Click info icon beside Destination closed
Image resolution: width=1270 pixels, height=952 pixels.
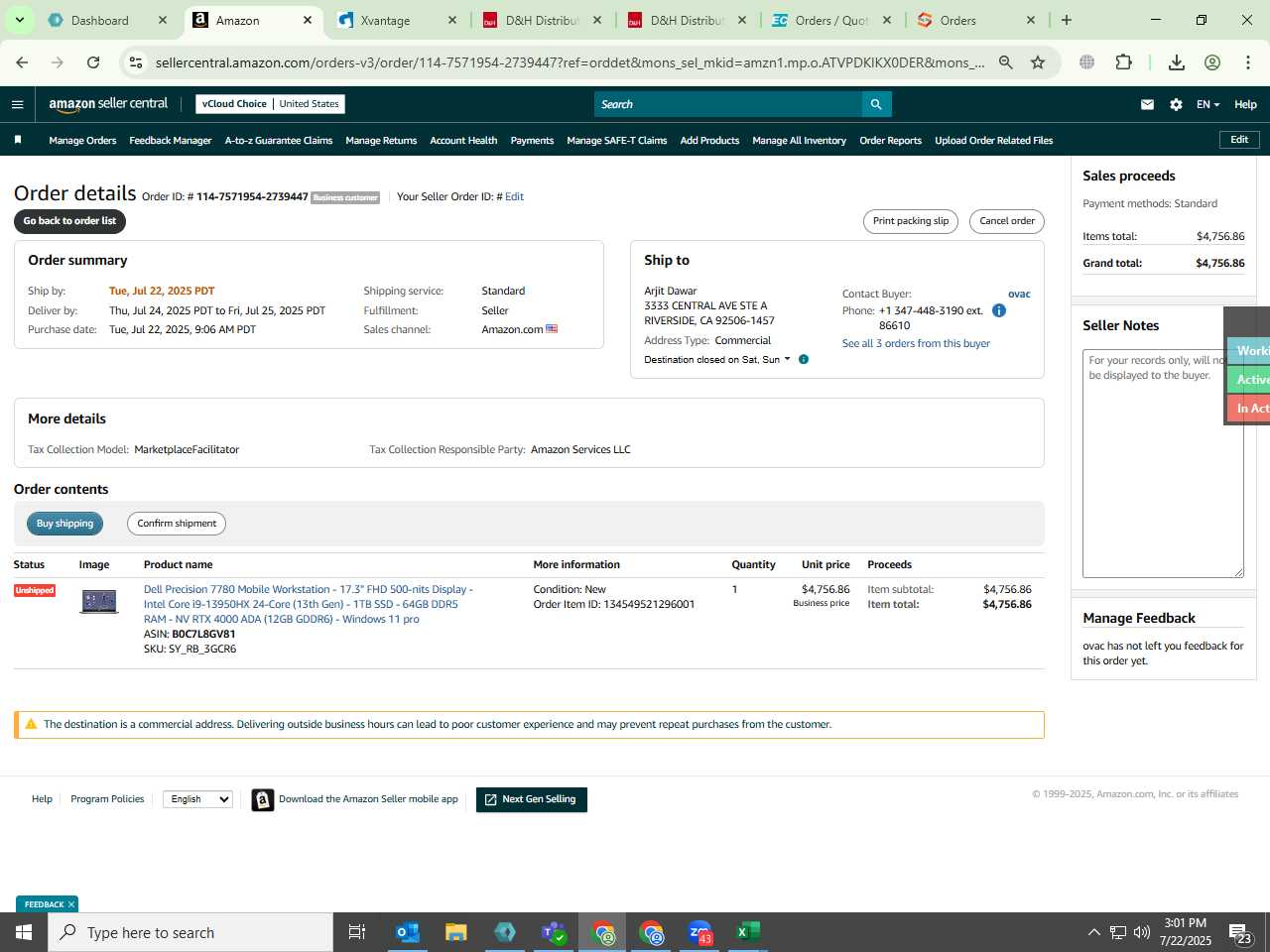tap(804, 359)
